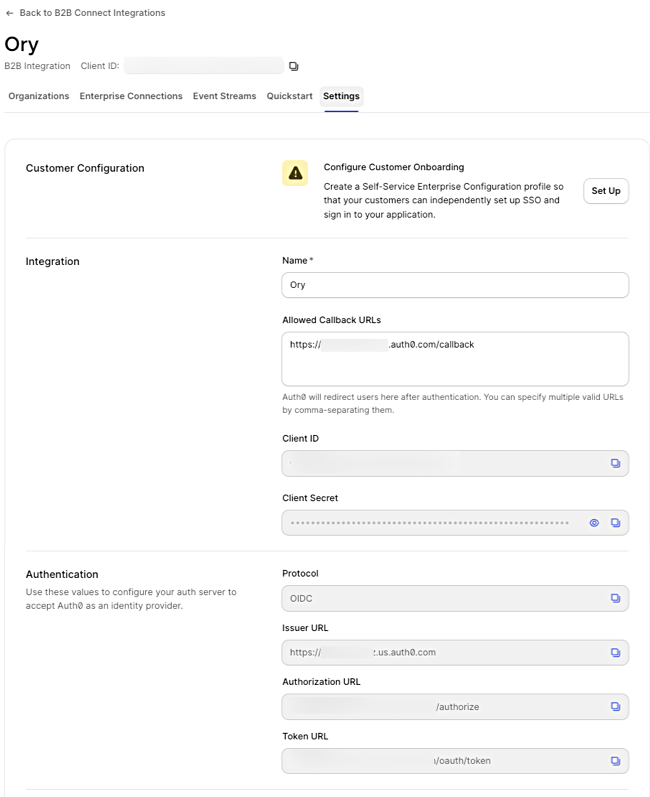650x797 pixels.
Task: Copy the Client ID in the page header
Action: (x=293, y=66)
